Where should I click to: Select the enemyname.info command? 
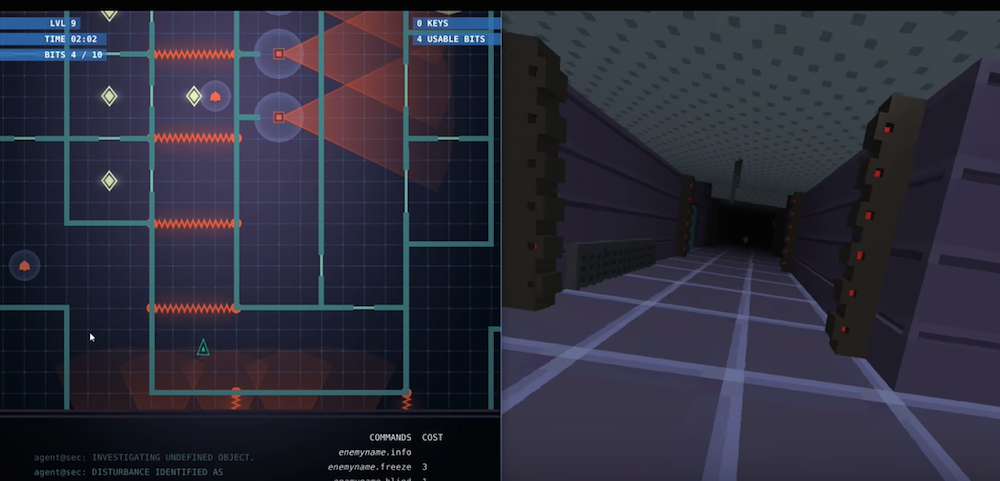374,452
